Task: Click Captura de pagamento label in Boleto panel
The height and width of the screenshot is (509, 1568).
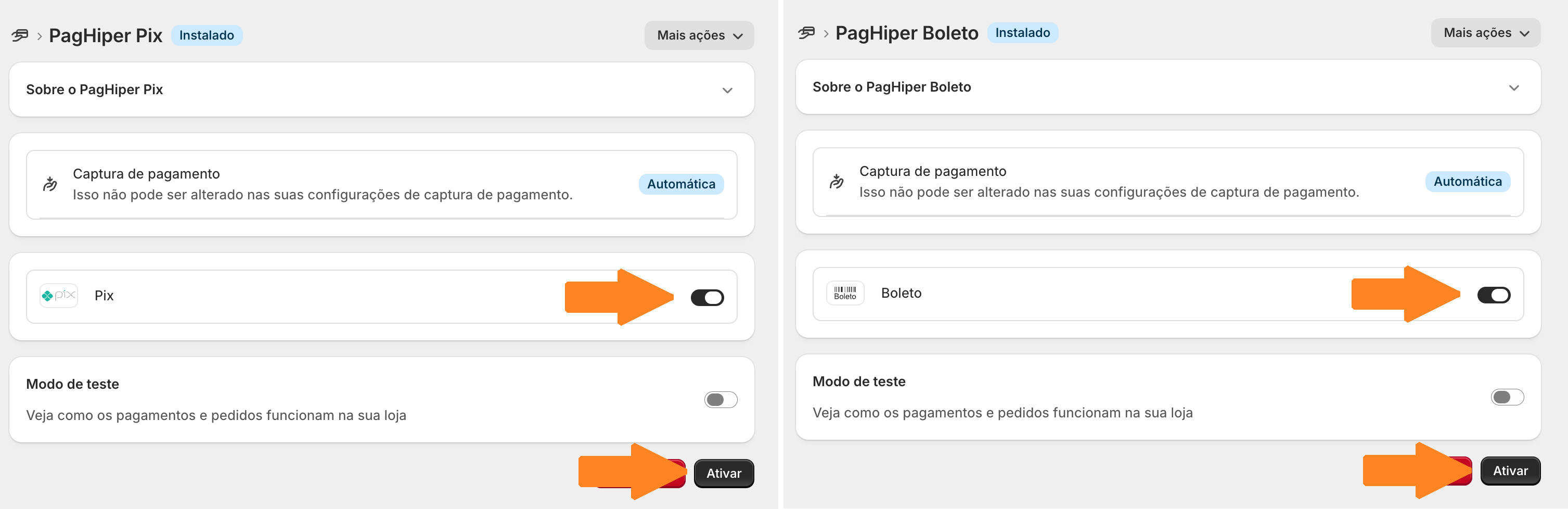Action: click(x=932, y=171)
